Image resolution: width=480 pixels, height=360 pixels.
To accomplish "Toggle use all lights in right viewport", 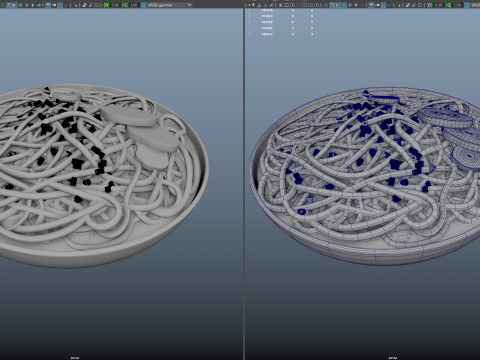I will (x=356, y=5).
